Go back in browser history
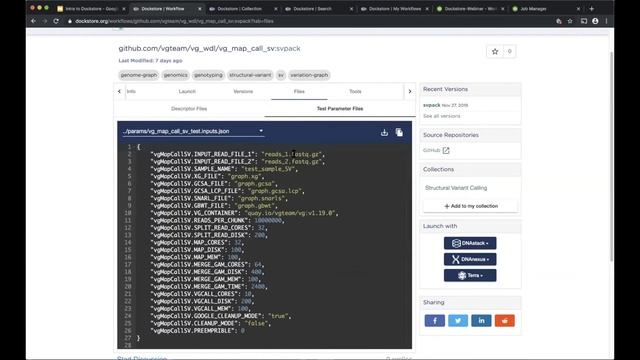This screenshot has height=360, width=640. point(33,21)
